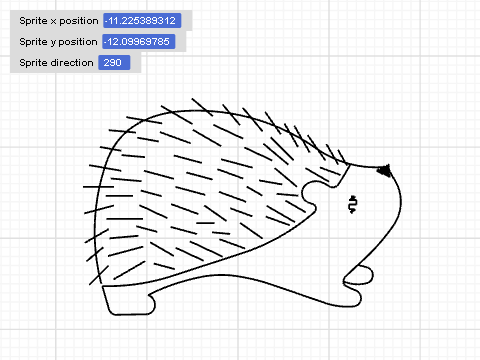Click the Sprite x position value -11.225389312
The height and width of the screenshot is (360, 480).
click(x=142, y=21)
